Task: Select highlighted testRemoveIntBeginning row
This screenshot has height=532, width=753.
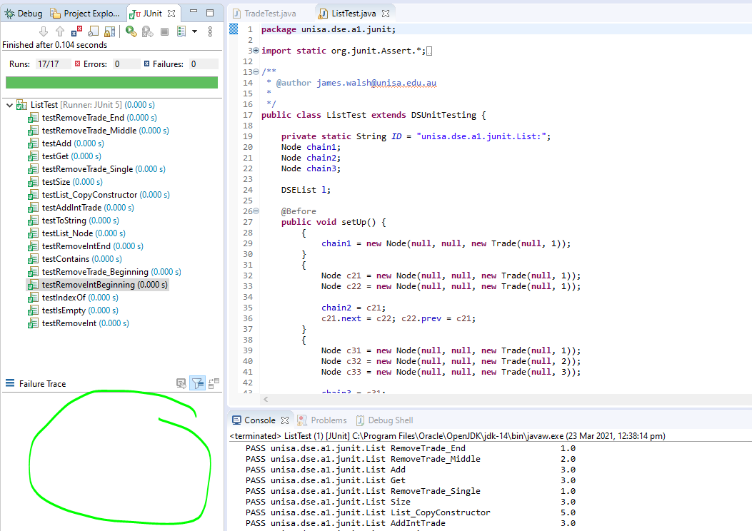Action: pyautogui.click(x=97, y=285)
